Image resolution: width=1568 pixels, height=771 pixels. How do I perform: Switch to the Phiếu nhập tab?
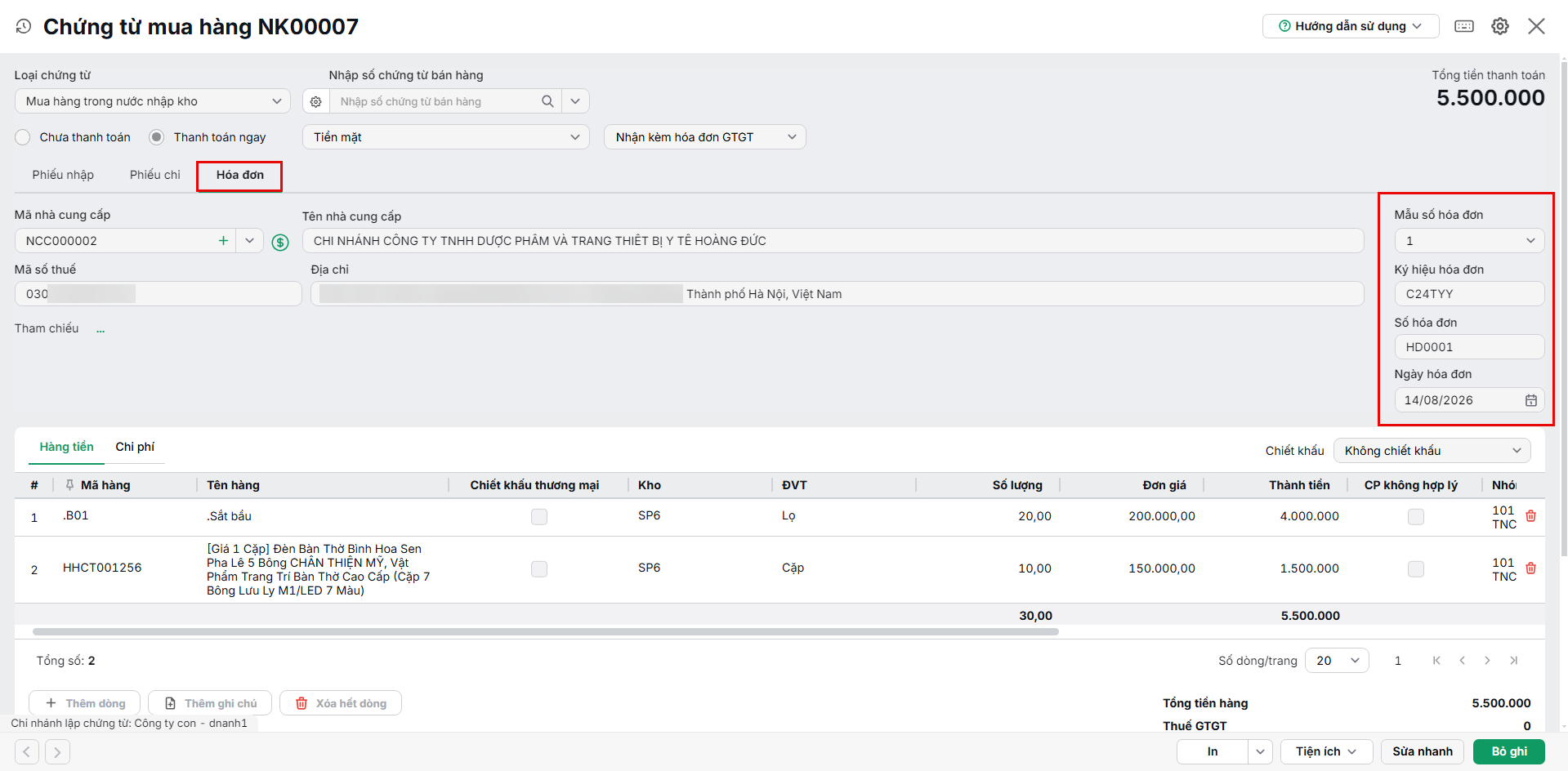pos(63,175)
